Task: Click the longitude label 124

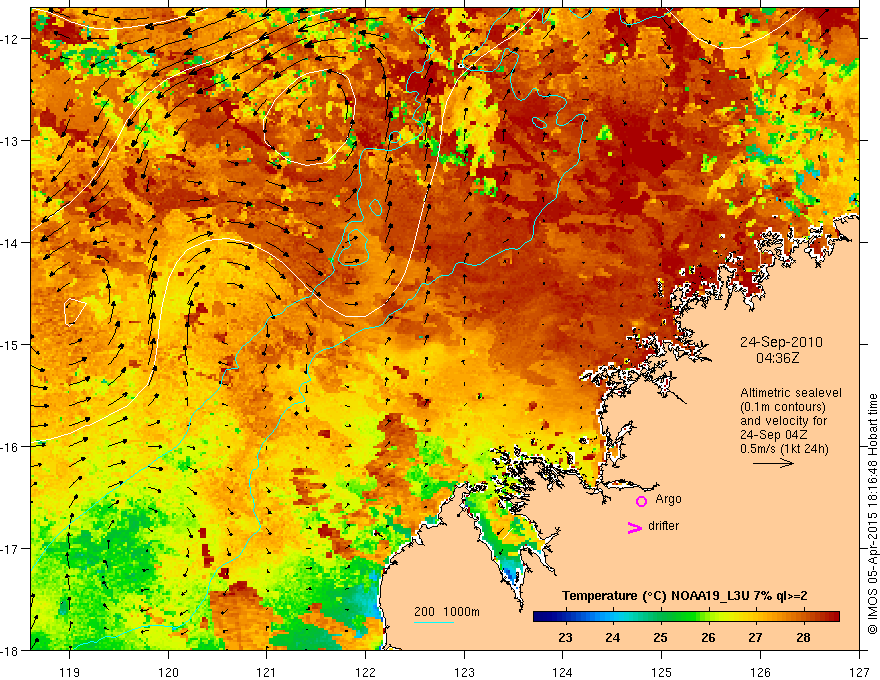Action: [x=563, y=672]
